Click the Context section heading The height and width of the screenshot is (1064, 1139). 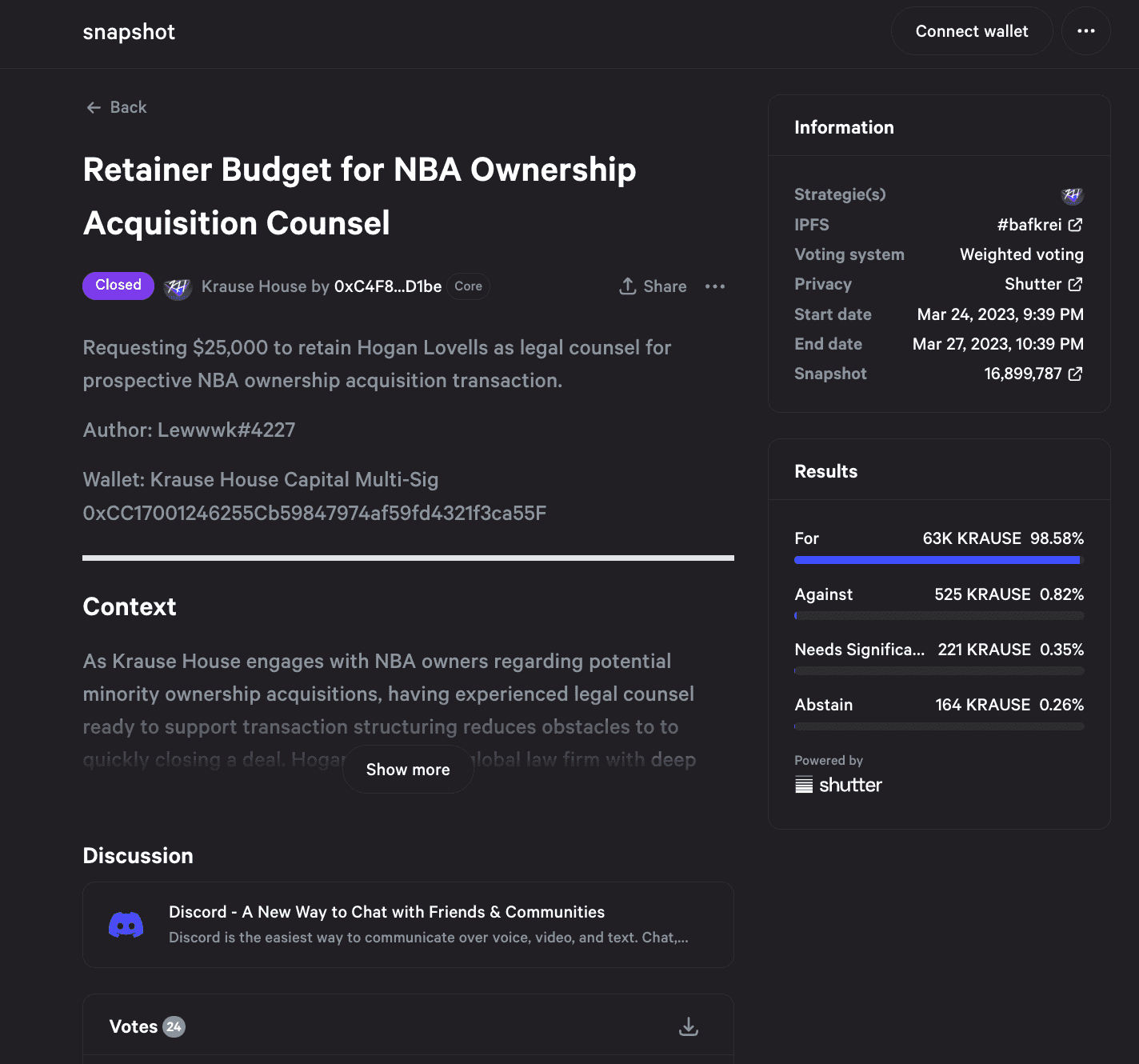(130, 606)
